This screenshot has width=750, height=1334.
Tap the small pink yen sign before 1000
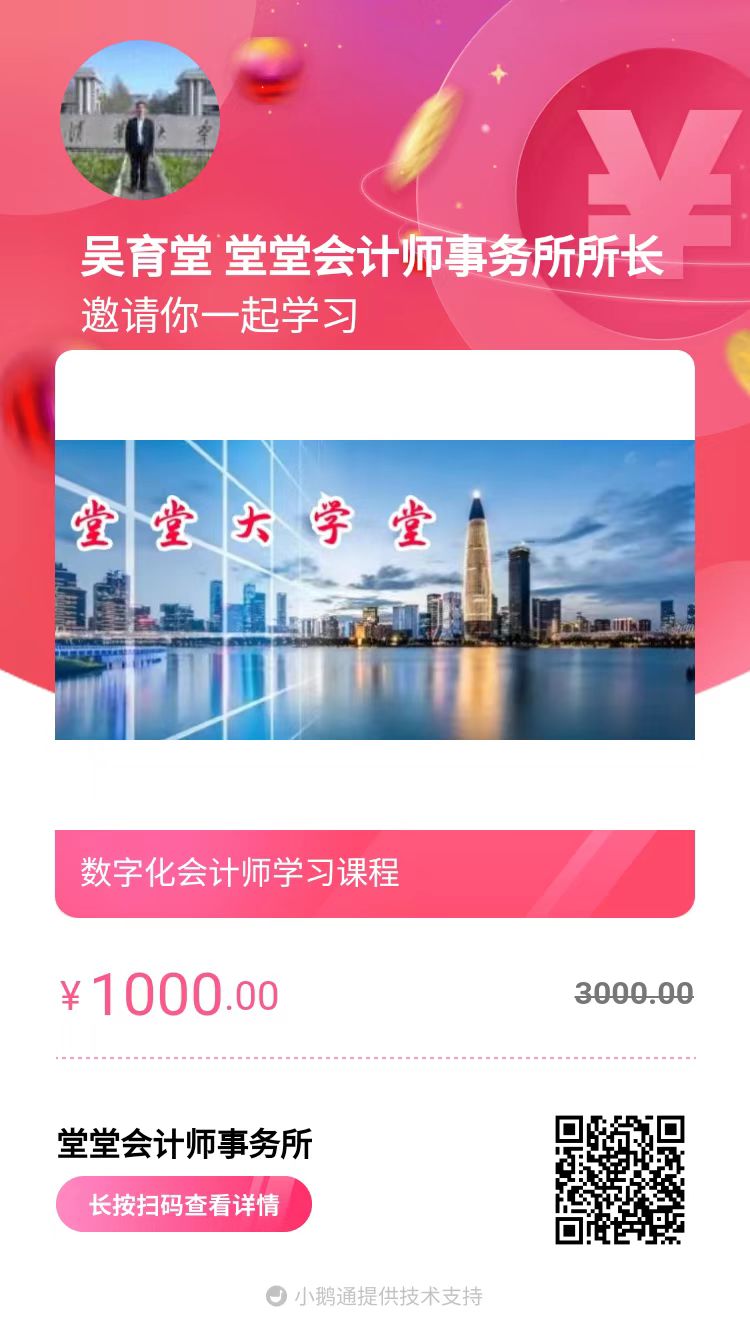(x=70, y=996)
